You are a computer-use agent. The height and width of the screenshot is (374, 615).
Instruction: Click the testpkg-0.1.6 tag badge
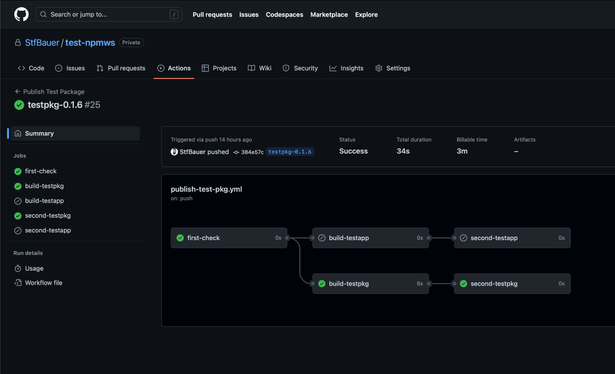point(290,152)
